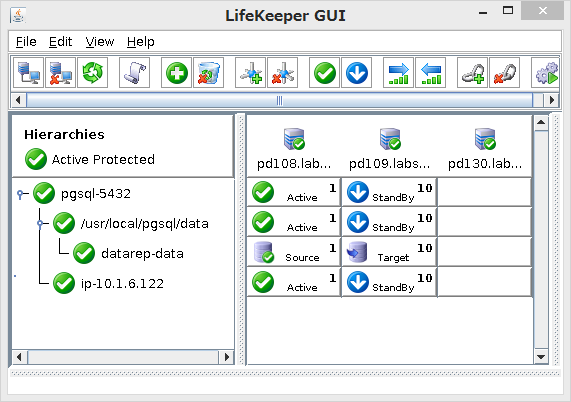Image resolution: width=571 pixels, height=402 pixels.
Task: Click the Active icon in the ip-10.1.6.122 row
Action: tap(263, 282)
